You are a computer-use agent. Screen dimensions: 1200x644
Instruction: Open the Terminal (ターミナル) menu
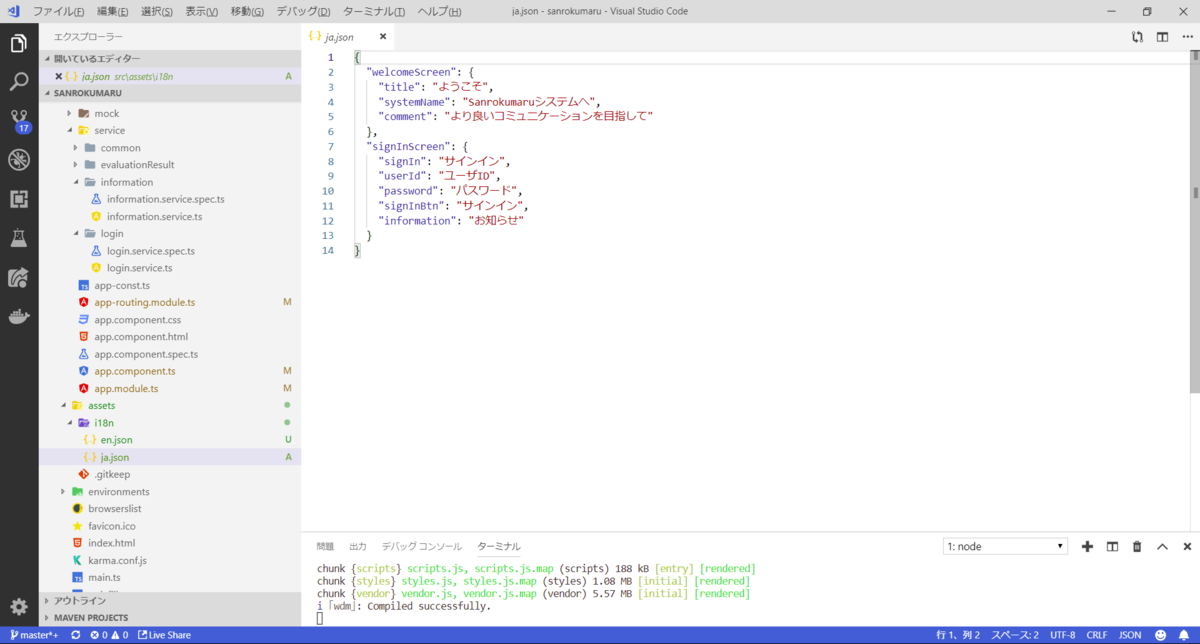[373, 12]
